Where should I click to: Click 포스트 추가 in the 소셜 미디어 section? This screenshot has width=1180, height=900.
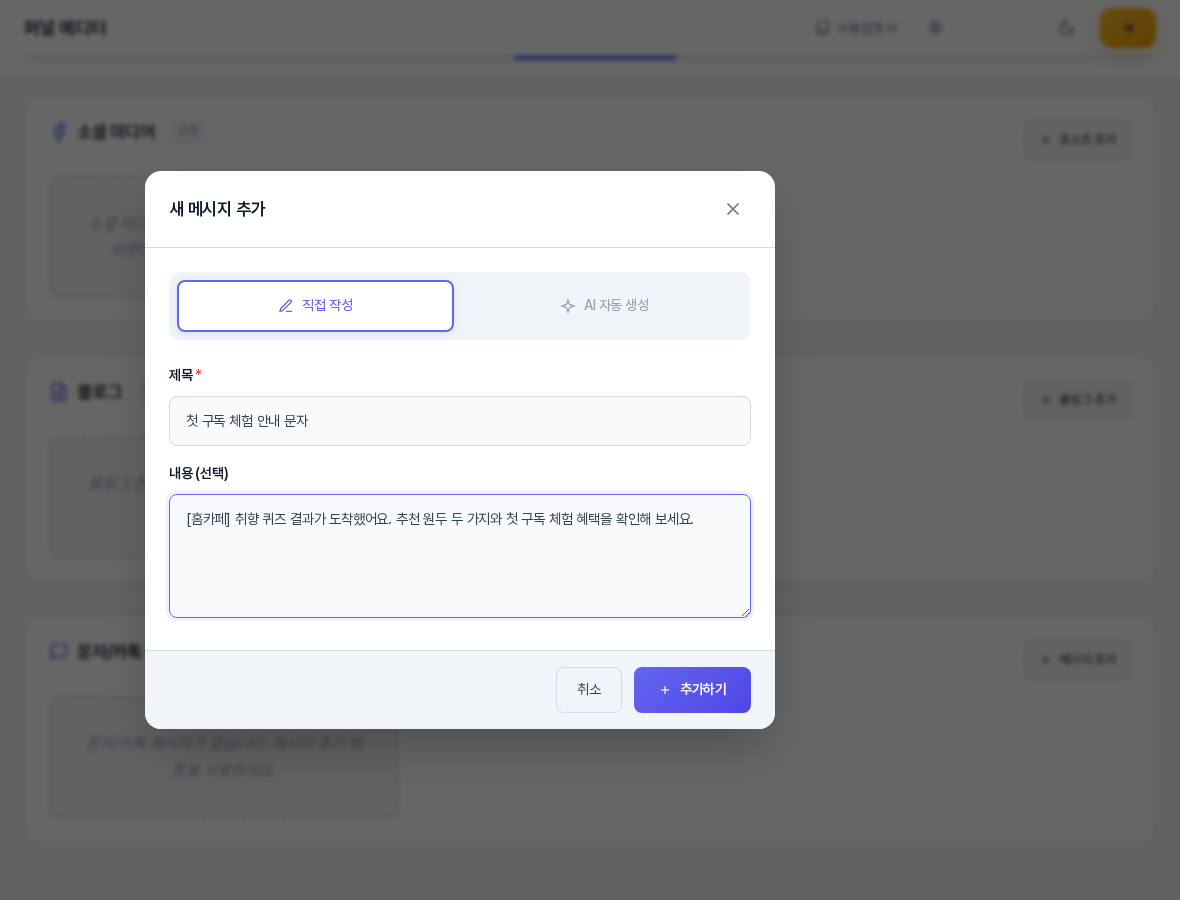point(1078,139)
